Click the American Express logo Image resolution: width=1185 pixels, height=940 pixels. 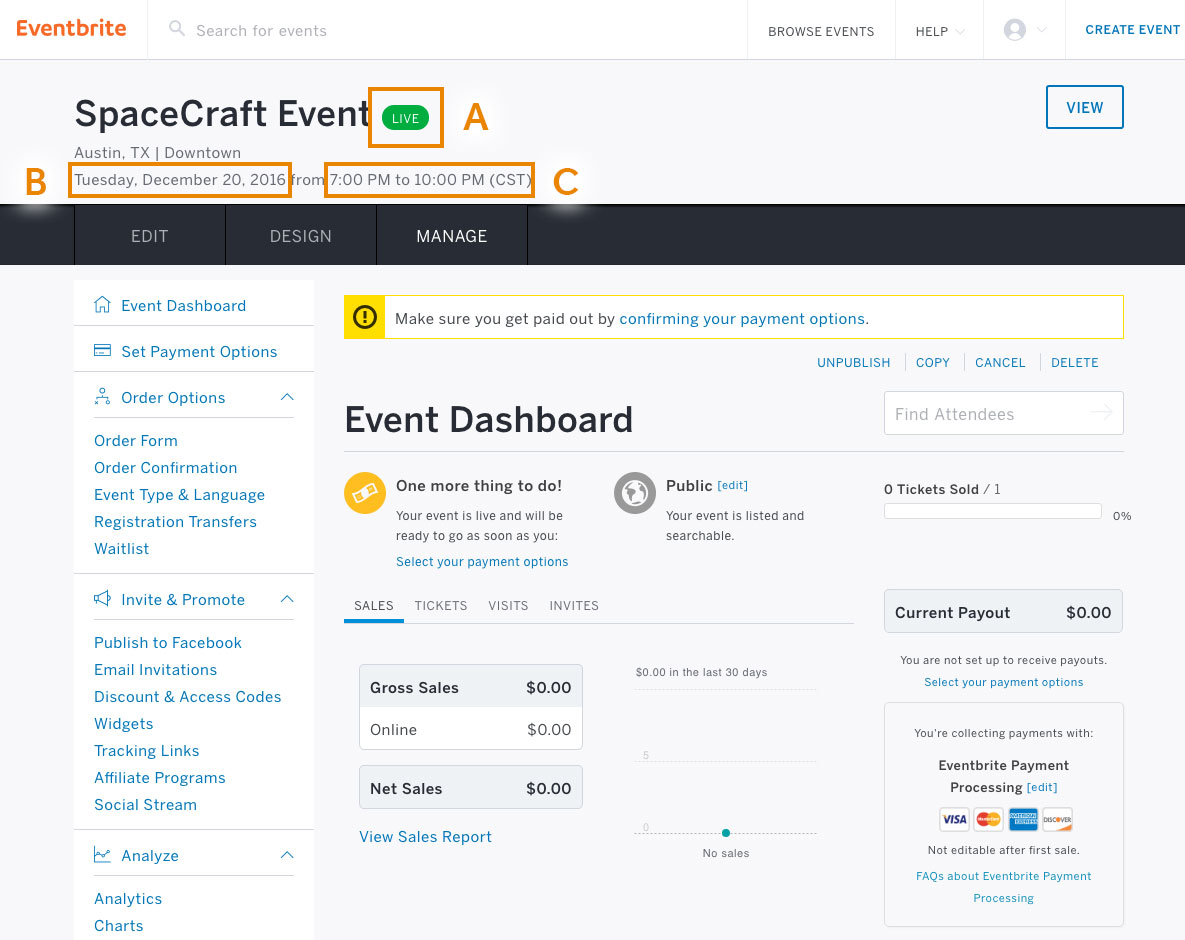1023,819
